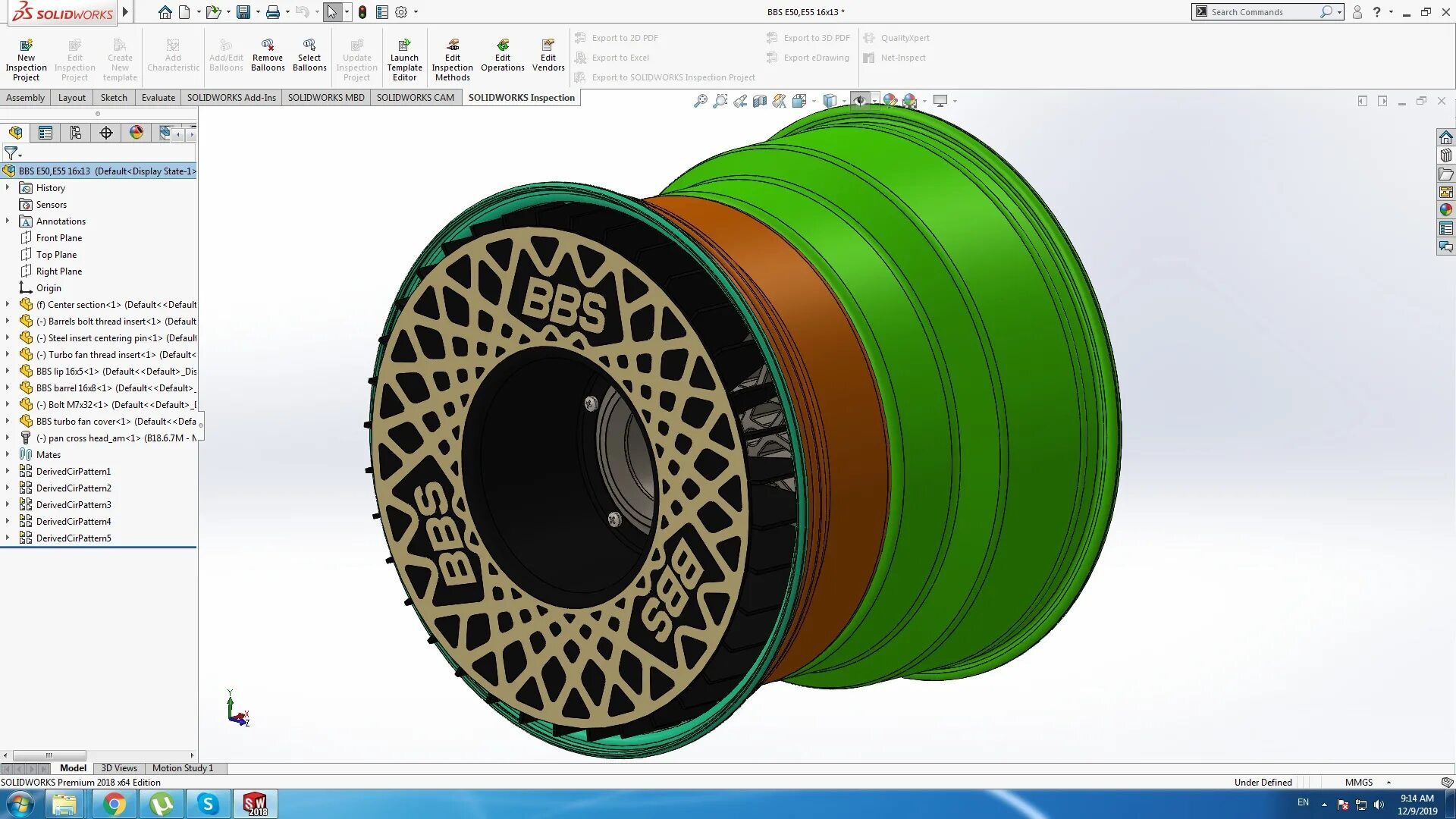Viewport: 1456px width, 819px height.
Task: Click Remove Balloons in the ribbon
Action: click(268, 55)
